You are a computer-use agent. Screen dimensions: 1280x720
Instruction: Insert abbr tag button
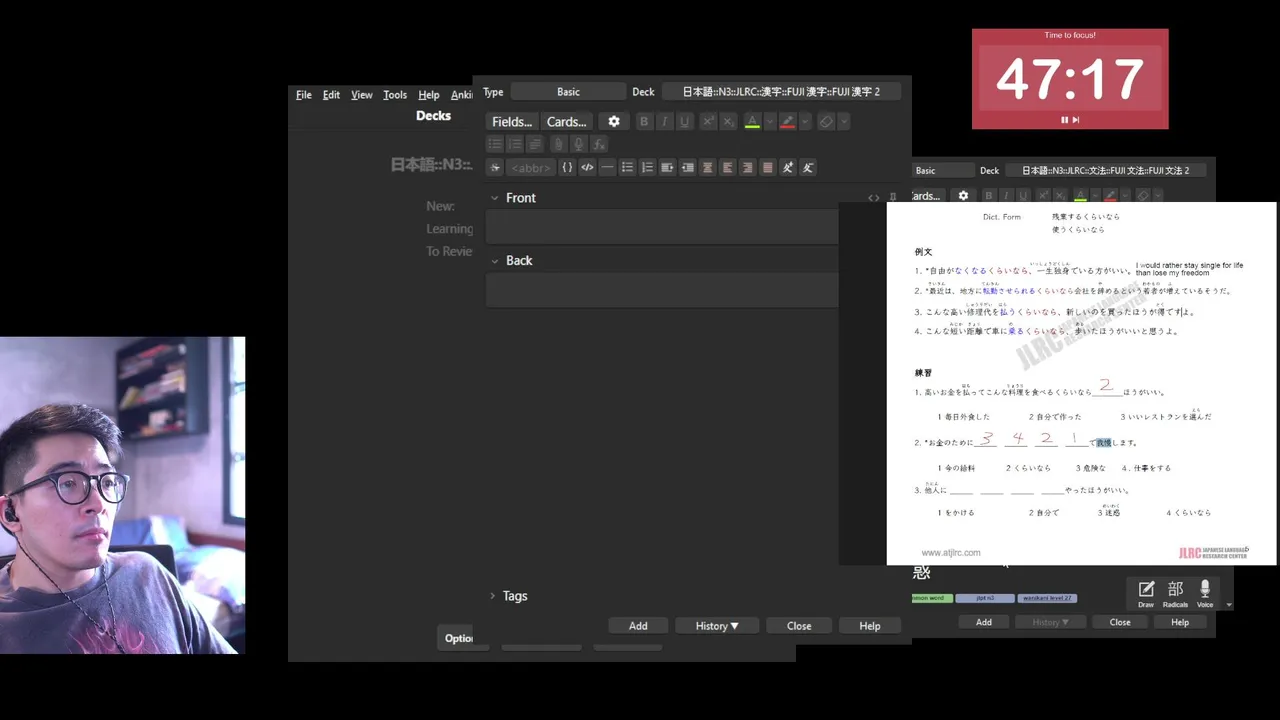click(530, 167)
